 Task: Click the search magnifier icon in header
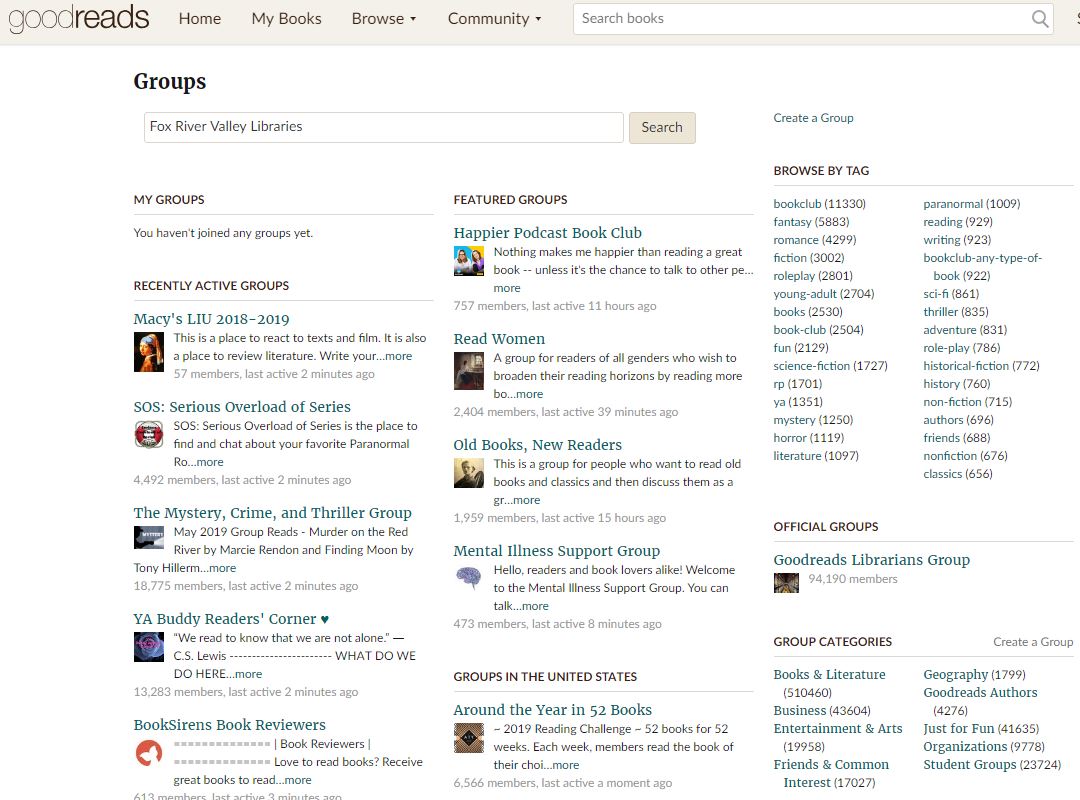coord(1040,19)
